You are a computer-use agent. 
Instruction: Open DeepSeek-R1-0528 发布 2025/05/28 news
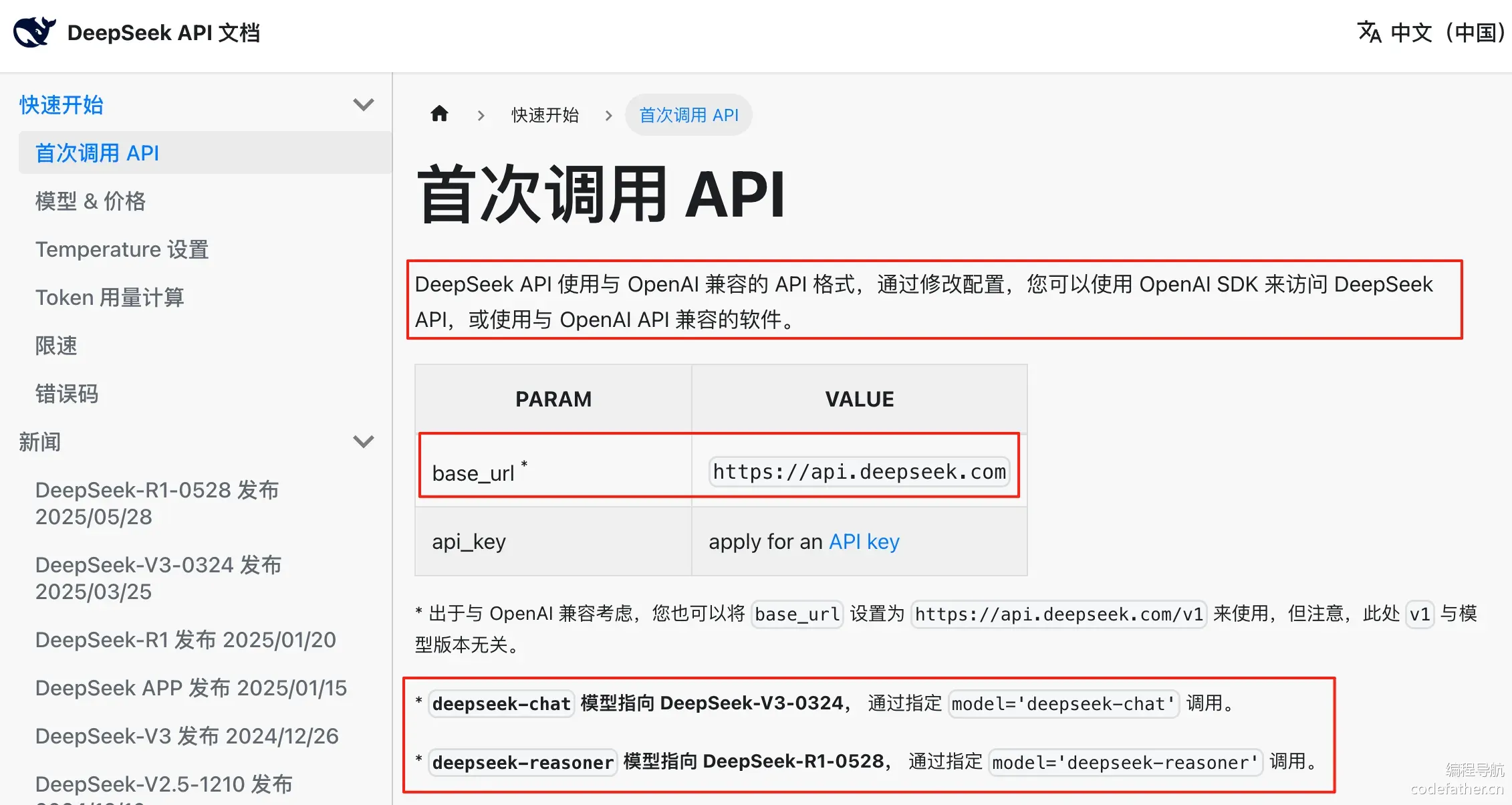pos(157,503)
